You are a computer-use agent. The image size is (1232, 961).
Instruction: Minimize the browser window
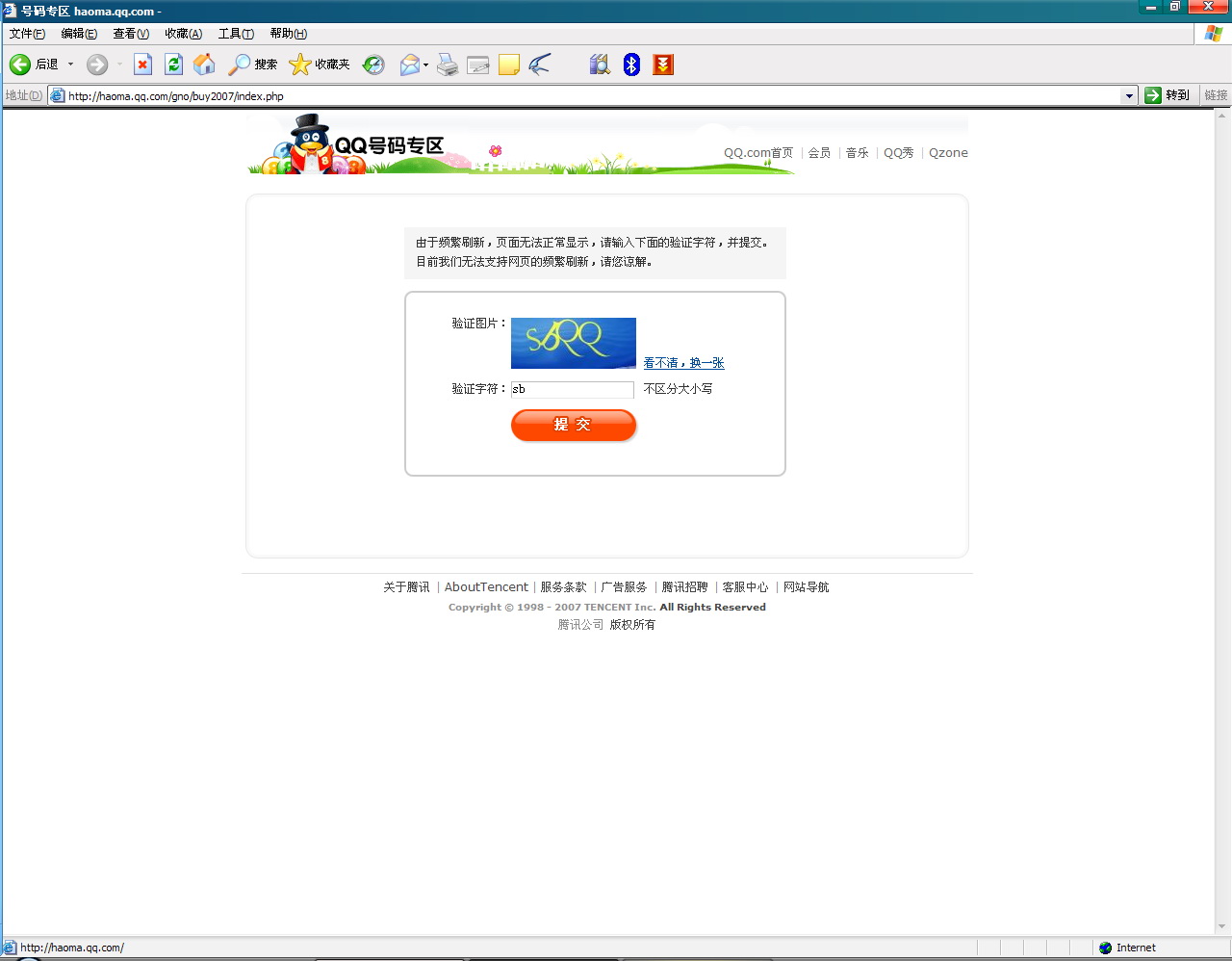(1151, 8)
